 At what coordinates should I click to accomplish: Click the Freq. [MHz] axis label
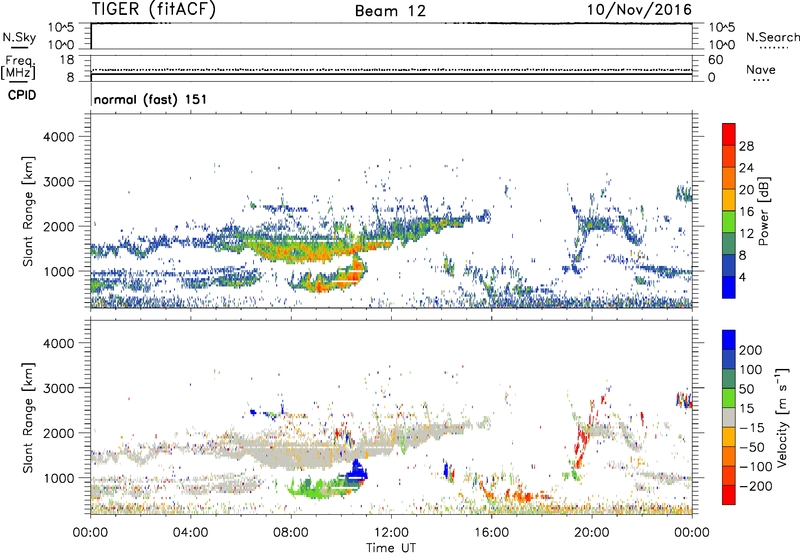point(18,67)
